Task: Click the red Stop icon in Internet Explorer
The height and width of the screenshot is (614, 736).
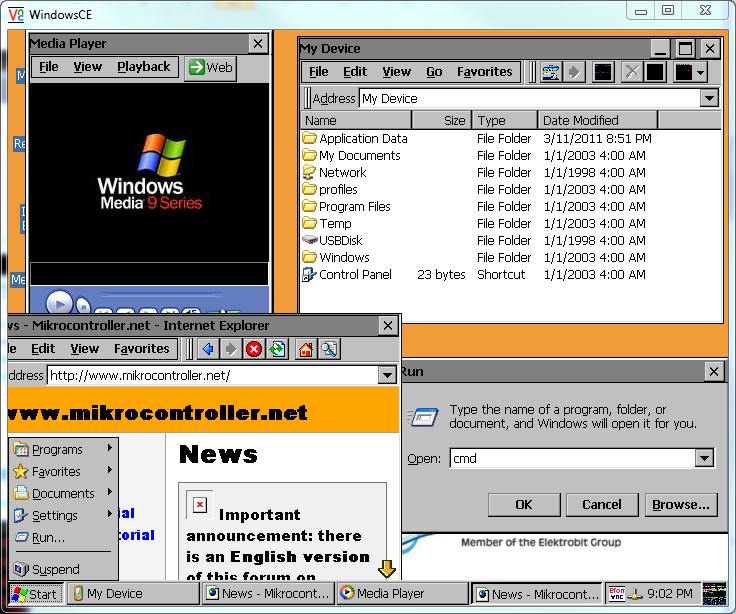Action: pos(254,349)
